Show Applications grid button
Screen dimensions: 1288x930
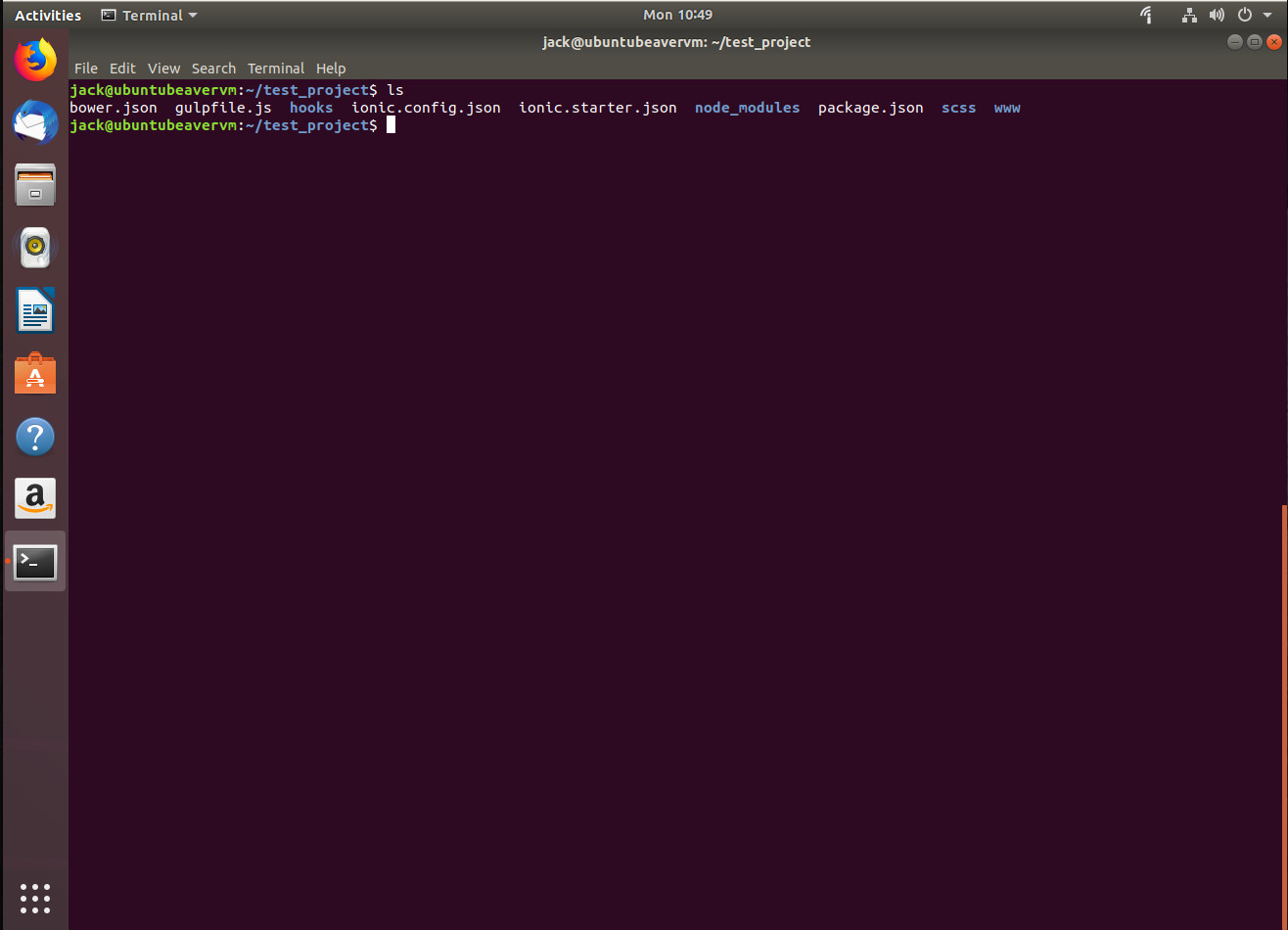pos(35,898)
